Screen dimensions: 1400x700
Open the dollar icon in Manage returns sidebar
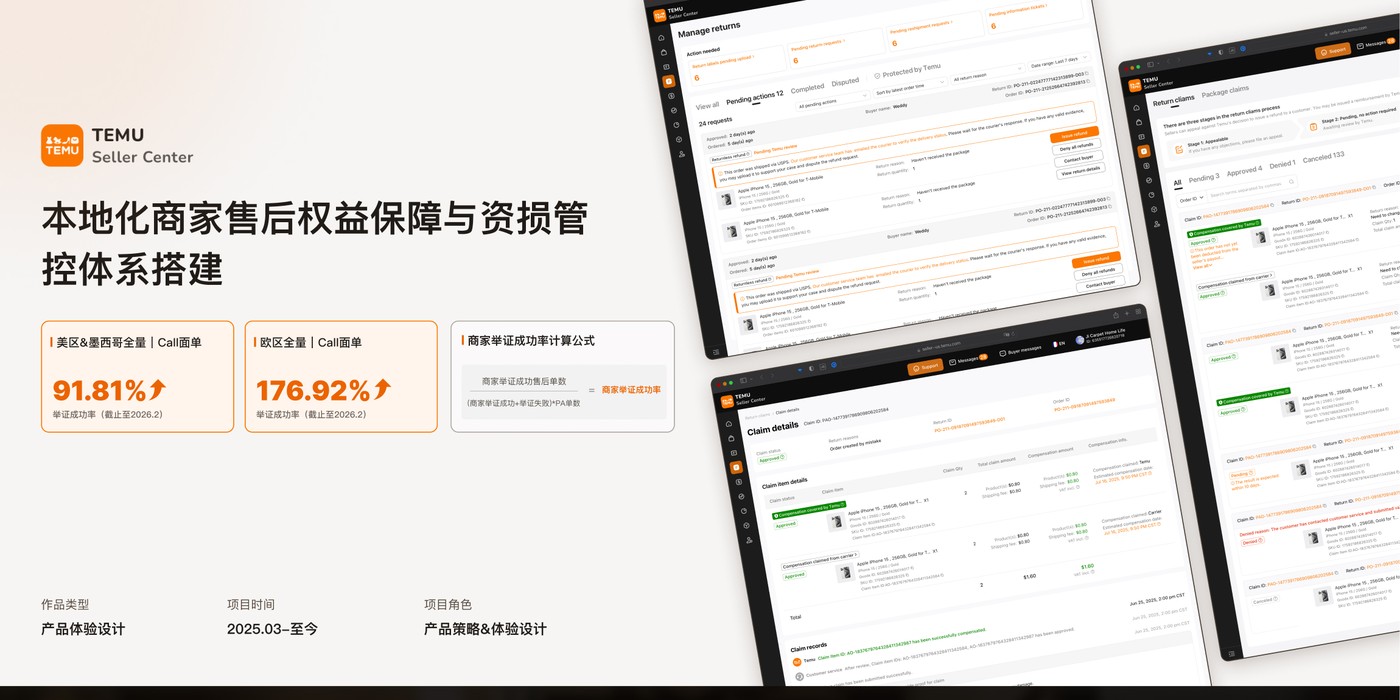[x=671, y=95]
